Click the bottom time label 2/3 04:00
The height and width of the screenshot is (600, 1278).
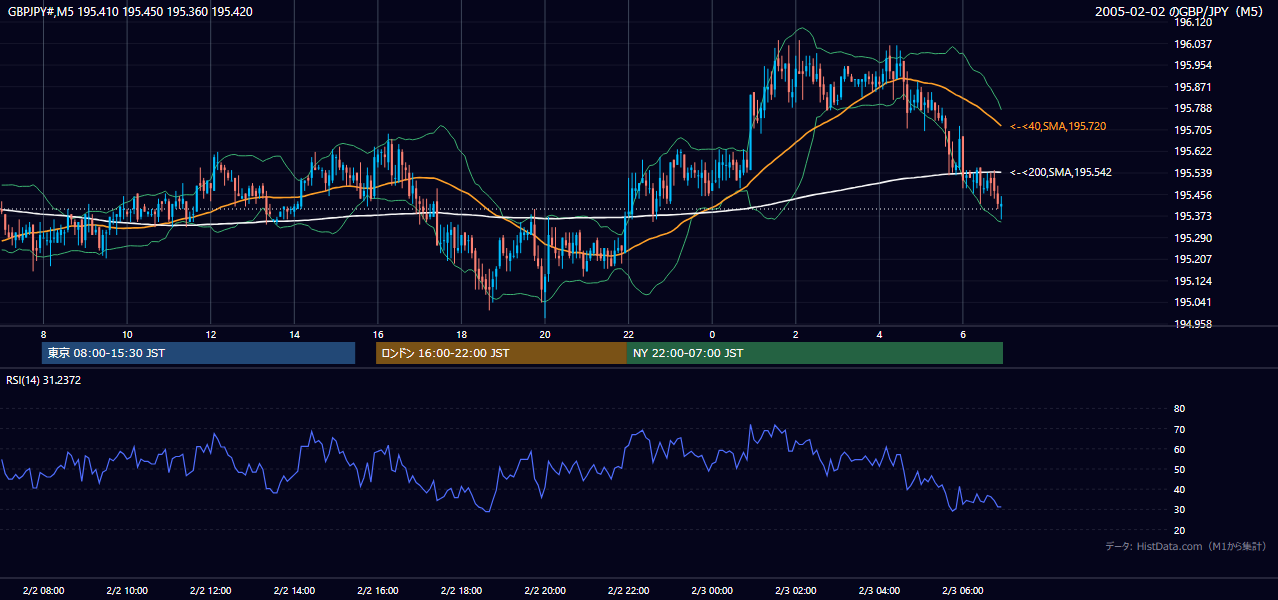(878, 591)
